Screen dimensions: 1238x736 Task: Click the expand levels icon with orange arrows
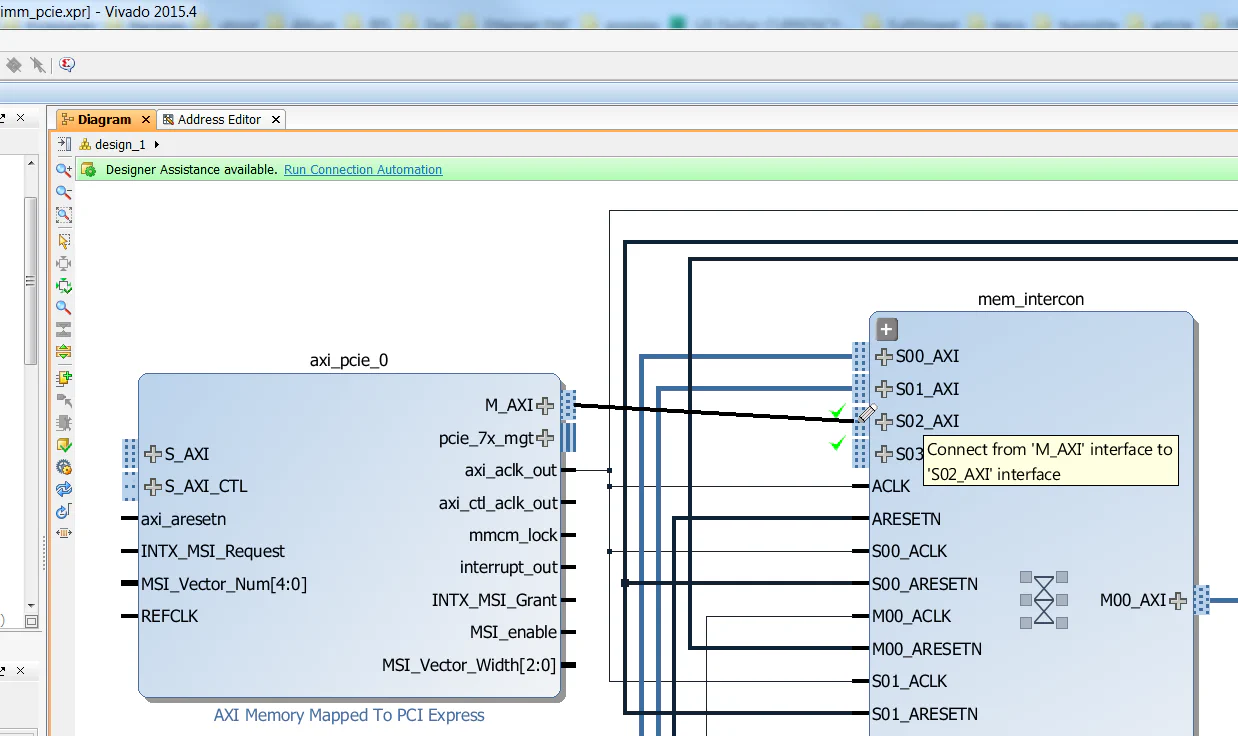63,352
